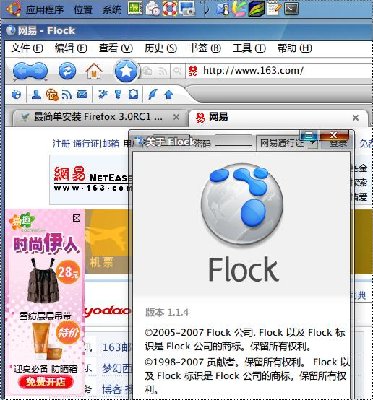Click the 时尚伊人 pink advertisement
The height and width of the screenshot is (400, 373).
pyautogui.click(x=45, y=303)
